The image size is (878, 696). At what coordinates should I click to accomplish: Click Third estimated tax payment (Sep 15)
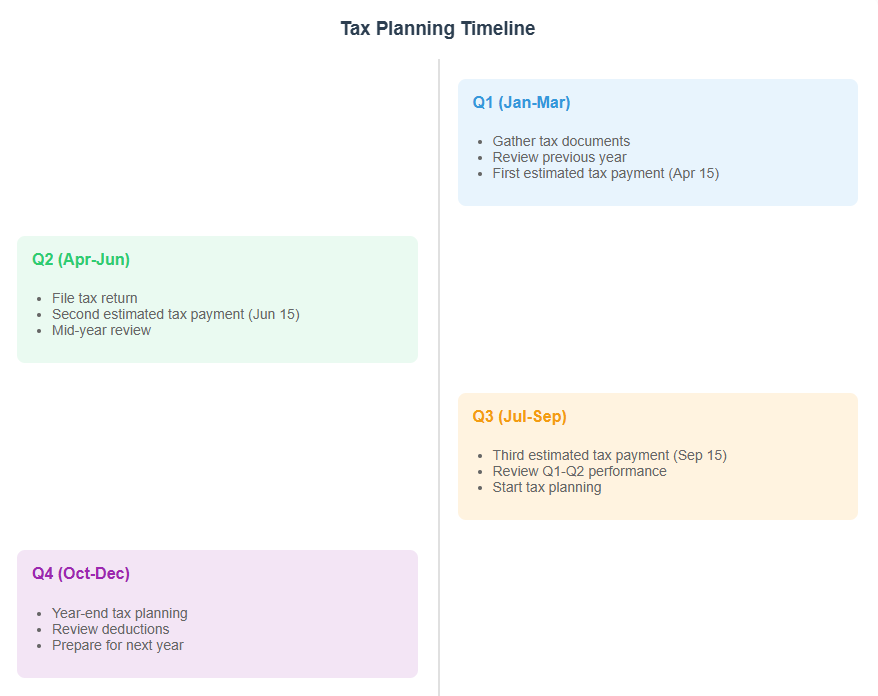click(x=609, y=456)
